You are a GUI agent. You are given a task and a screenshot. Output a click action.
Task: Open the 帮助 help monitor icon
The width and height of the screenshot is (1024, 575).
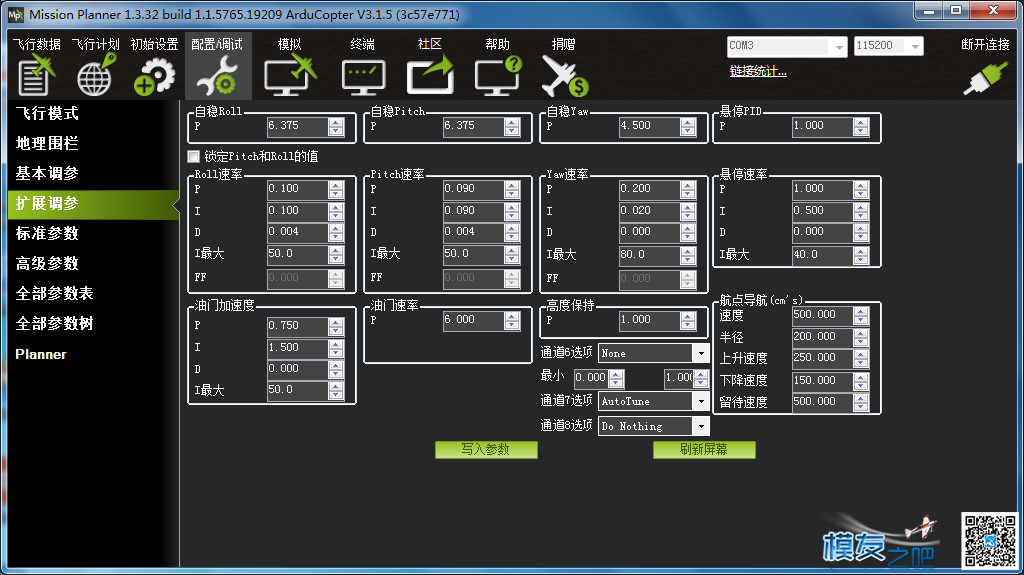point(498,75)
